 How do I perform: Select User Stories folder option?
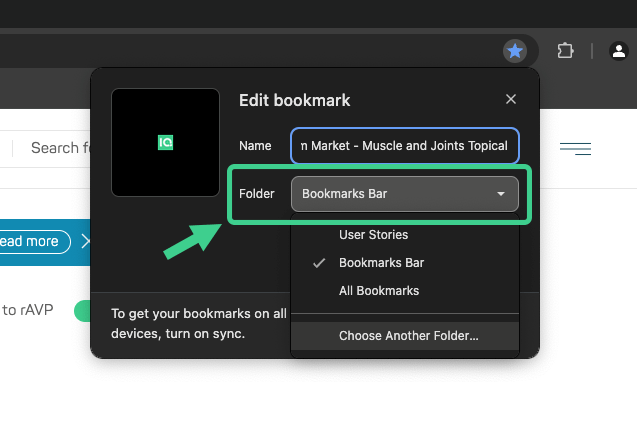405,234
